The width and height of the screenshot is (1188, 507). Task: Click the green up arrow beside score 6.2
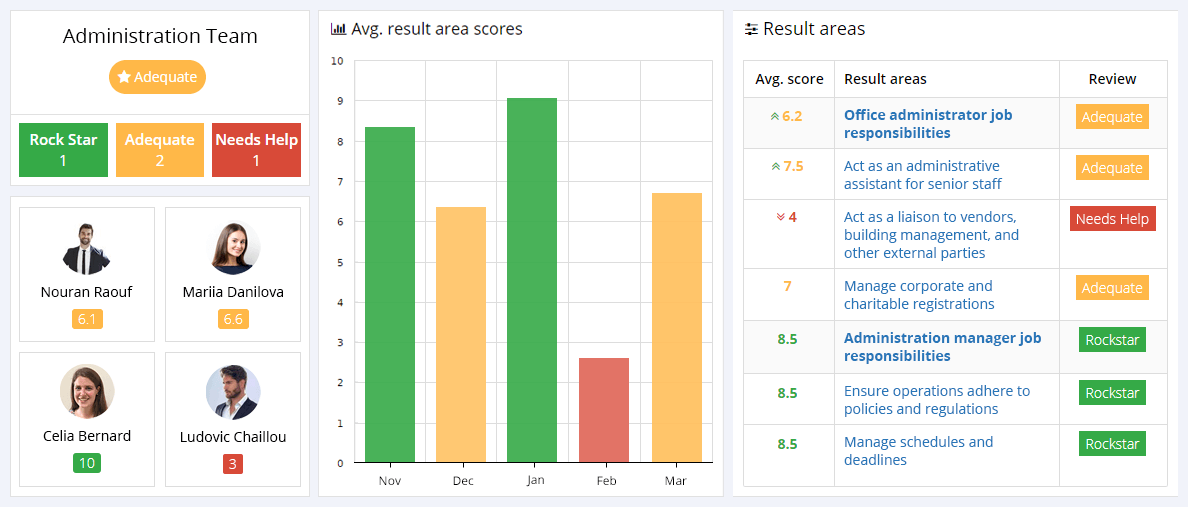pyautogui.click(x=774, y=116)
